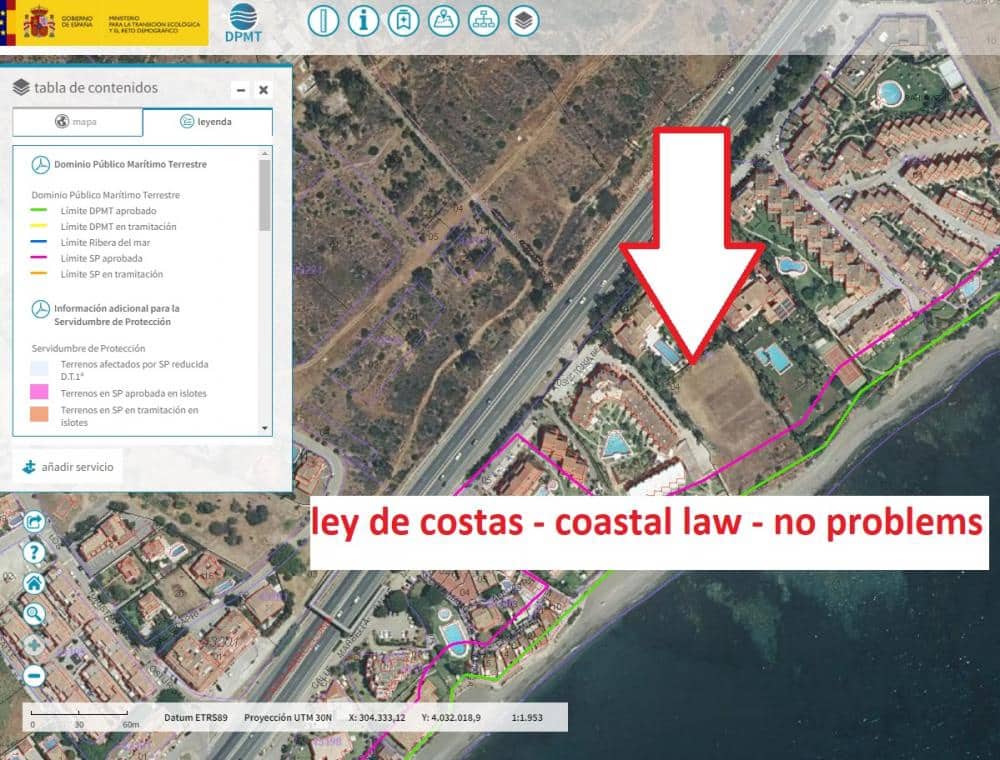
Task: Click the DPMT logo next to the toolbar
Action: point(243,22)
